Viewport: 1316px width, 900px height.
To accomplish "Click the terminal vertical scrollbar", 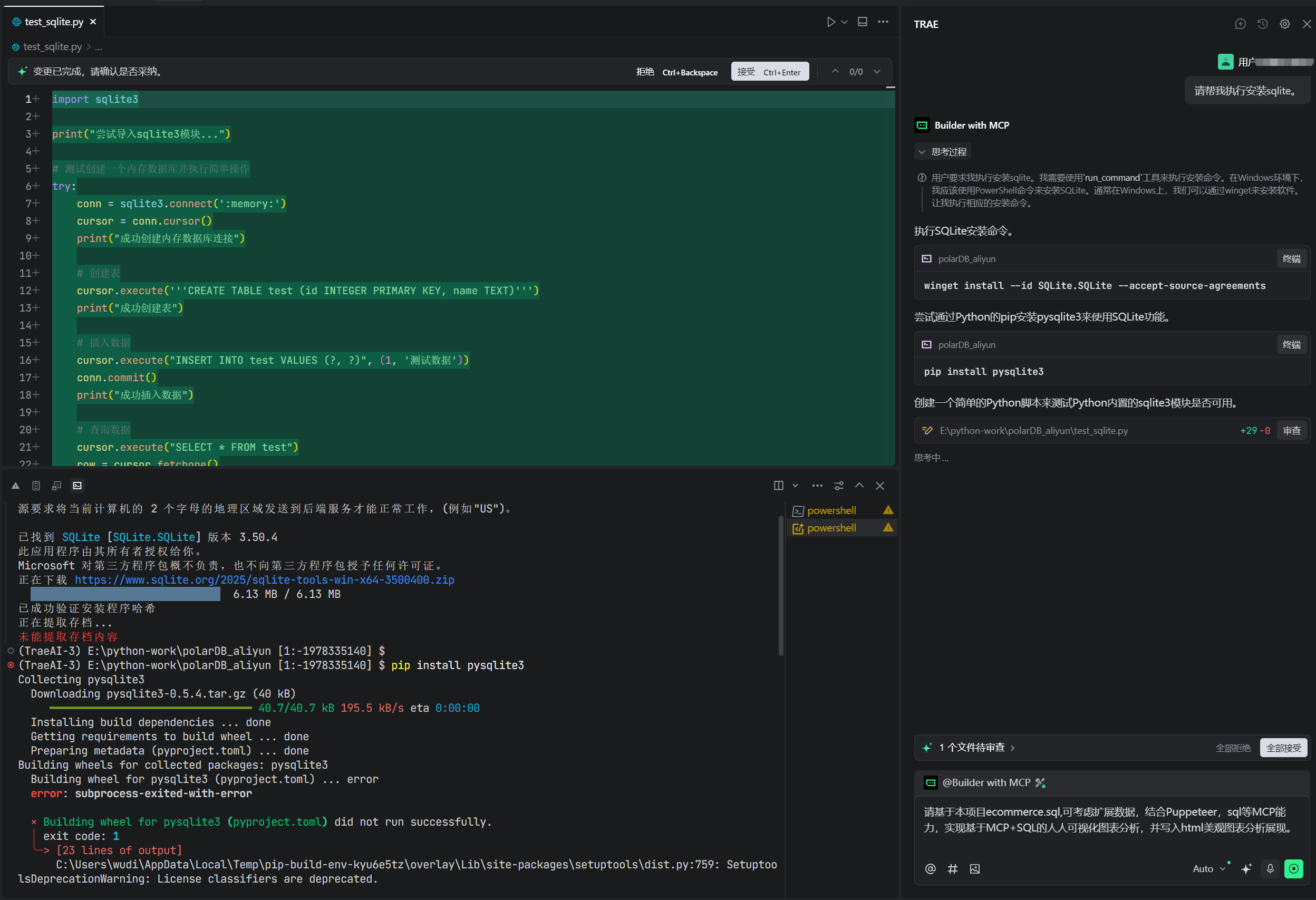I will 781,583.
